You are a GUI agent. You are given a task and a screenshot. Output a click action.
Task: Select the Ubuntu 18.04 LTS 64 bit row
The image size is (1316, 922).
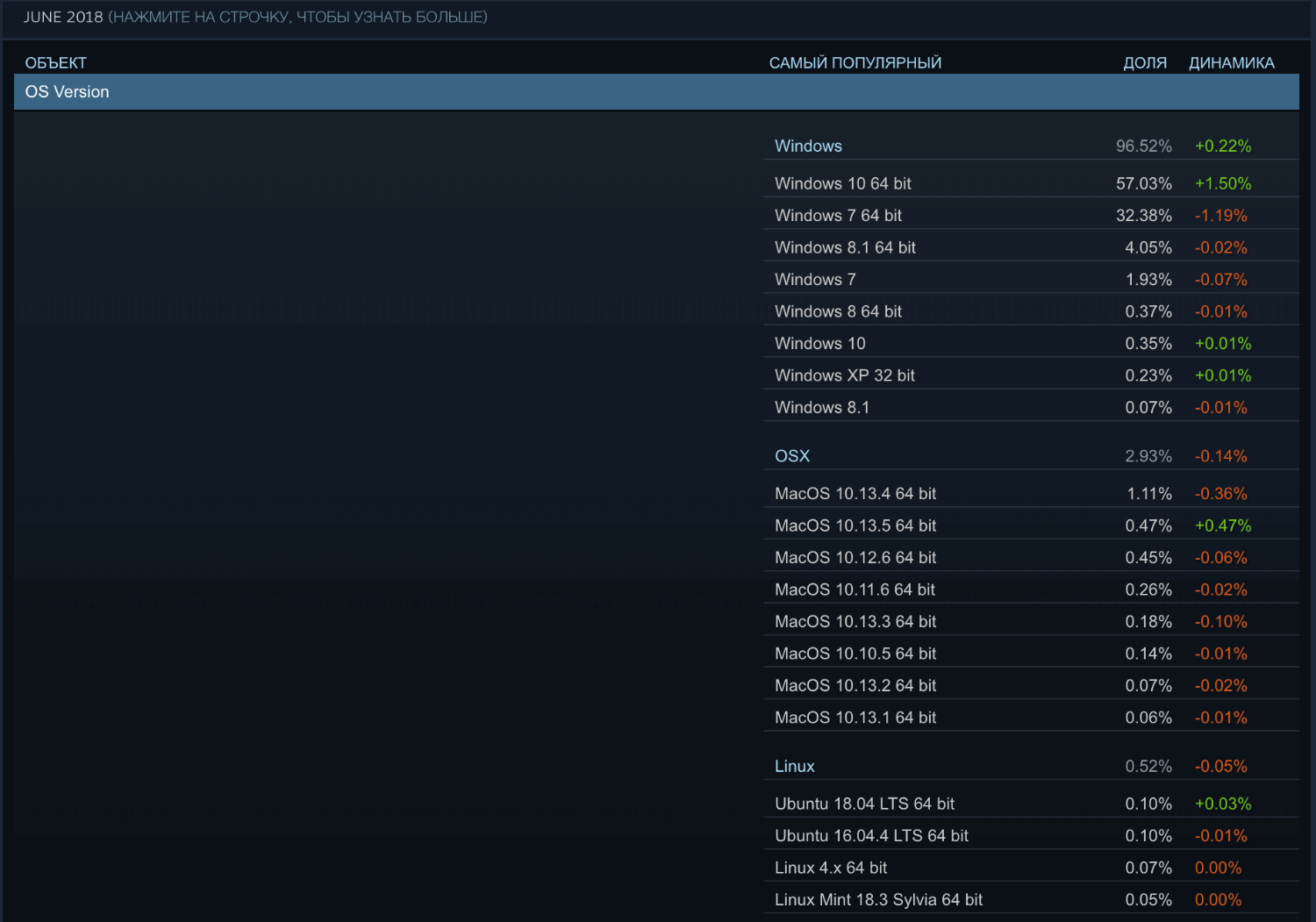(x=1031, y=804)
